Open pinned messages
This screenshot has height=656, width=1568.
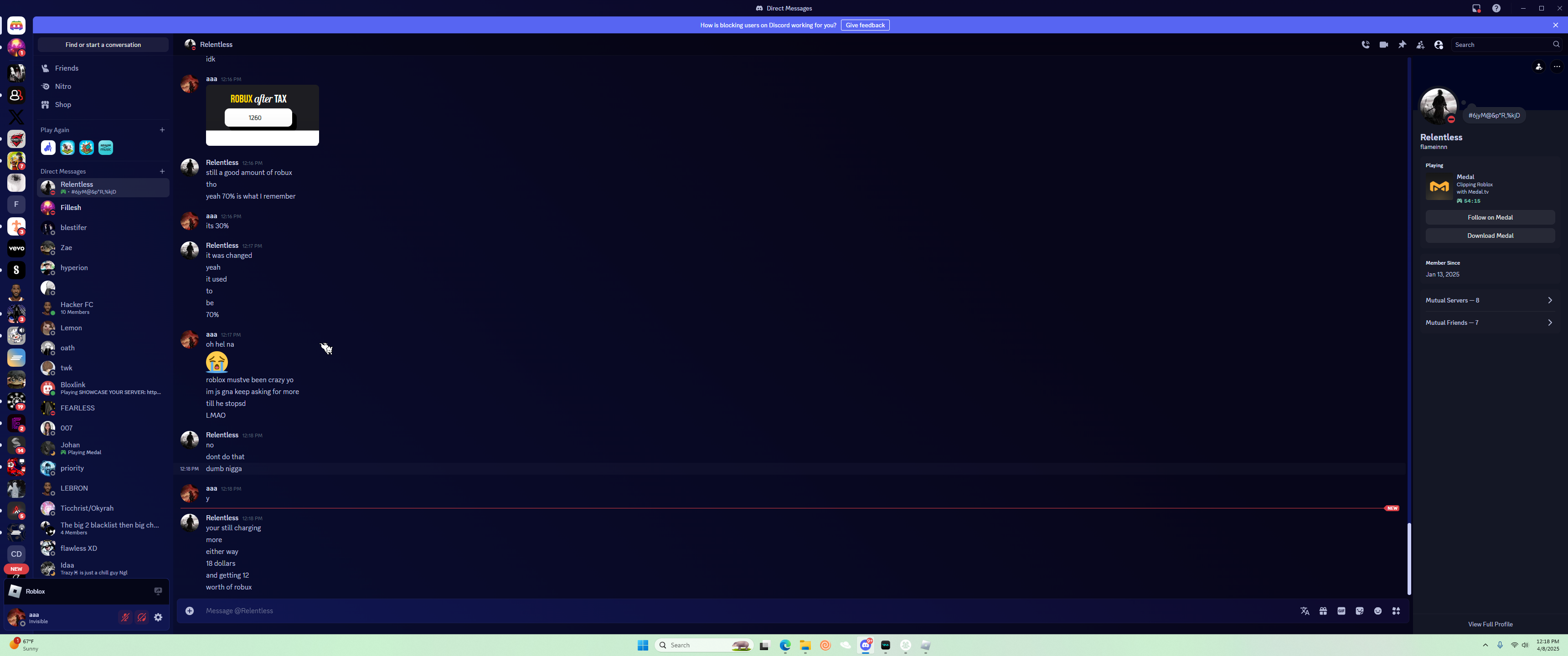click(1402, 45)
